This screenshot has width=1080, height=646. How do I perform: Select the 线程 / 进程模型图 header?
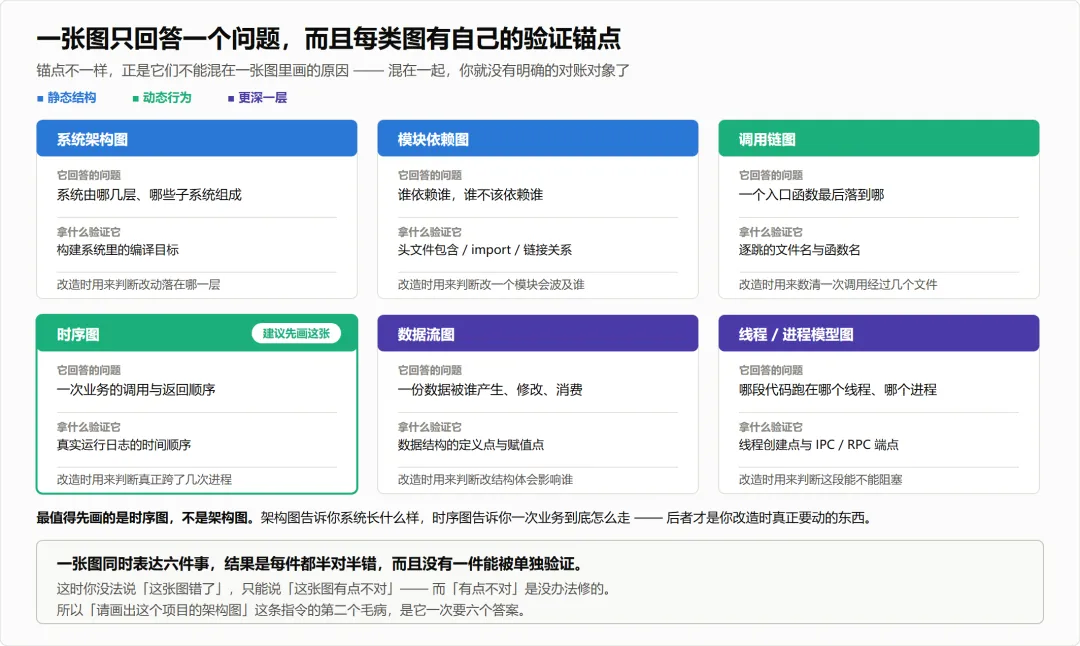879,333
